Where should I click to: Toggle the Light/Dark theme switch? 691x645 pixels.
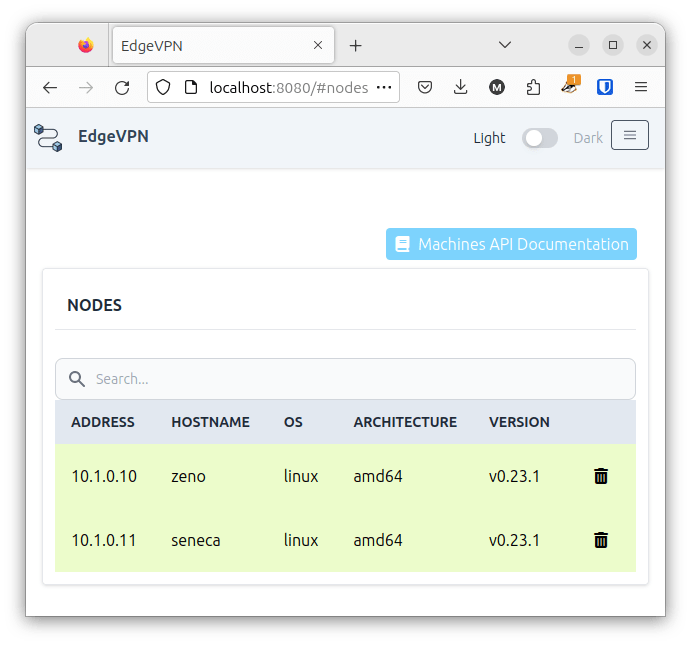click(540, 138)
